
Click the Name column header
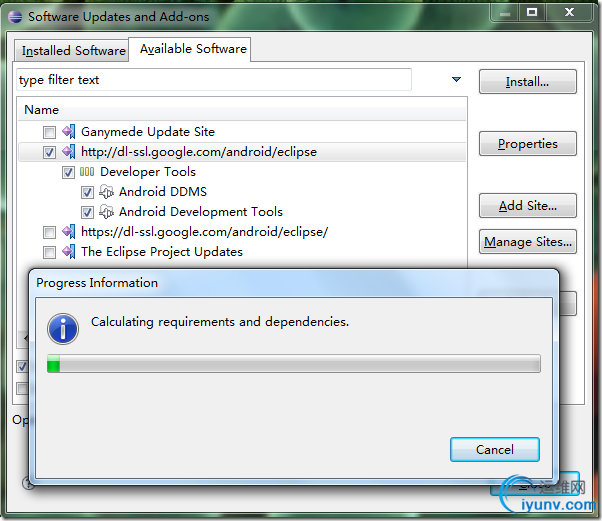tap(242, 110)
